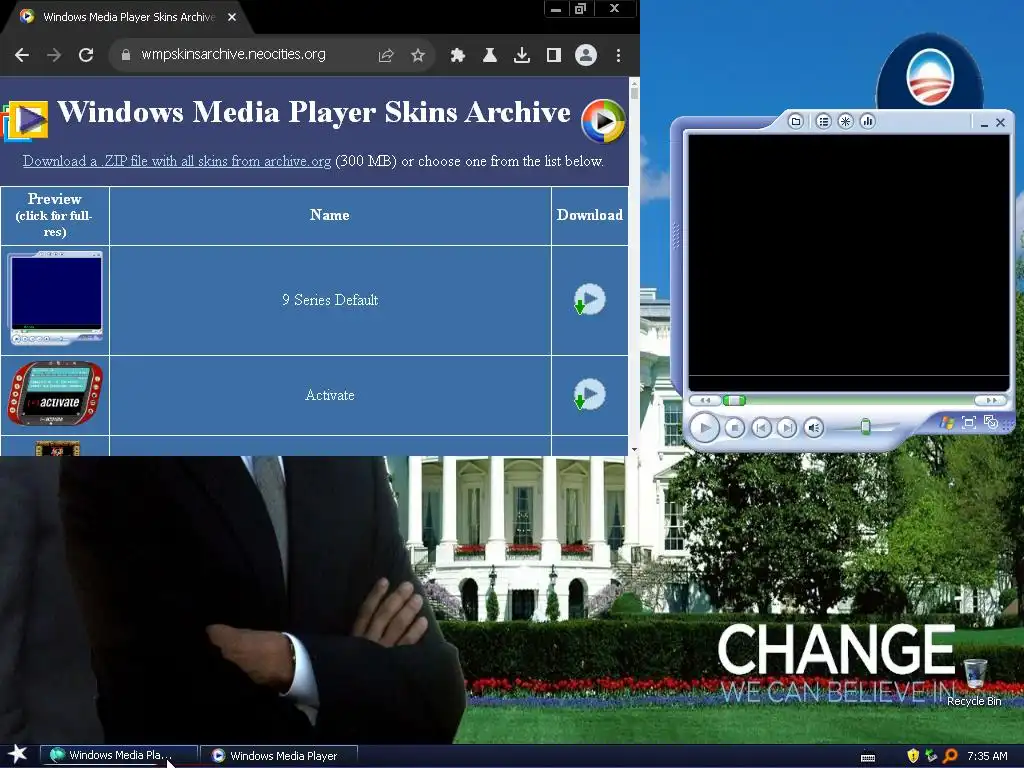
Task: Reload the skins archive page
Action: point(86,56)
